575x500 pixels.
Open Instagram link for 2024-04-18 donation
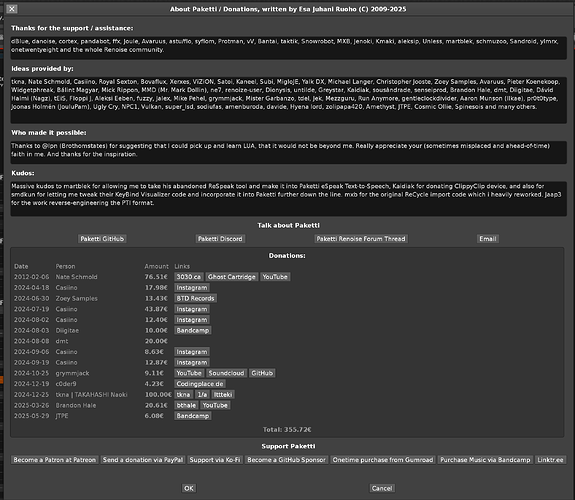coord(192,288)
